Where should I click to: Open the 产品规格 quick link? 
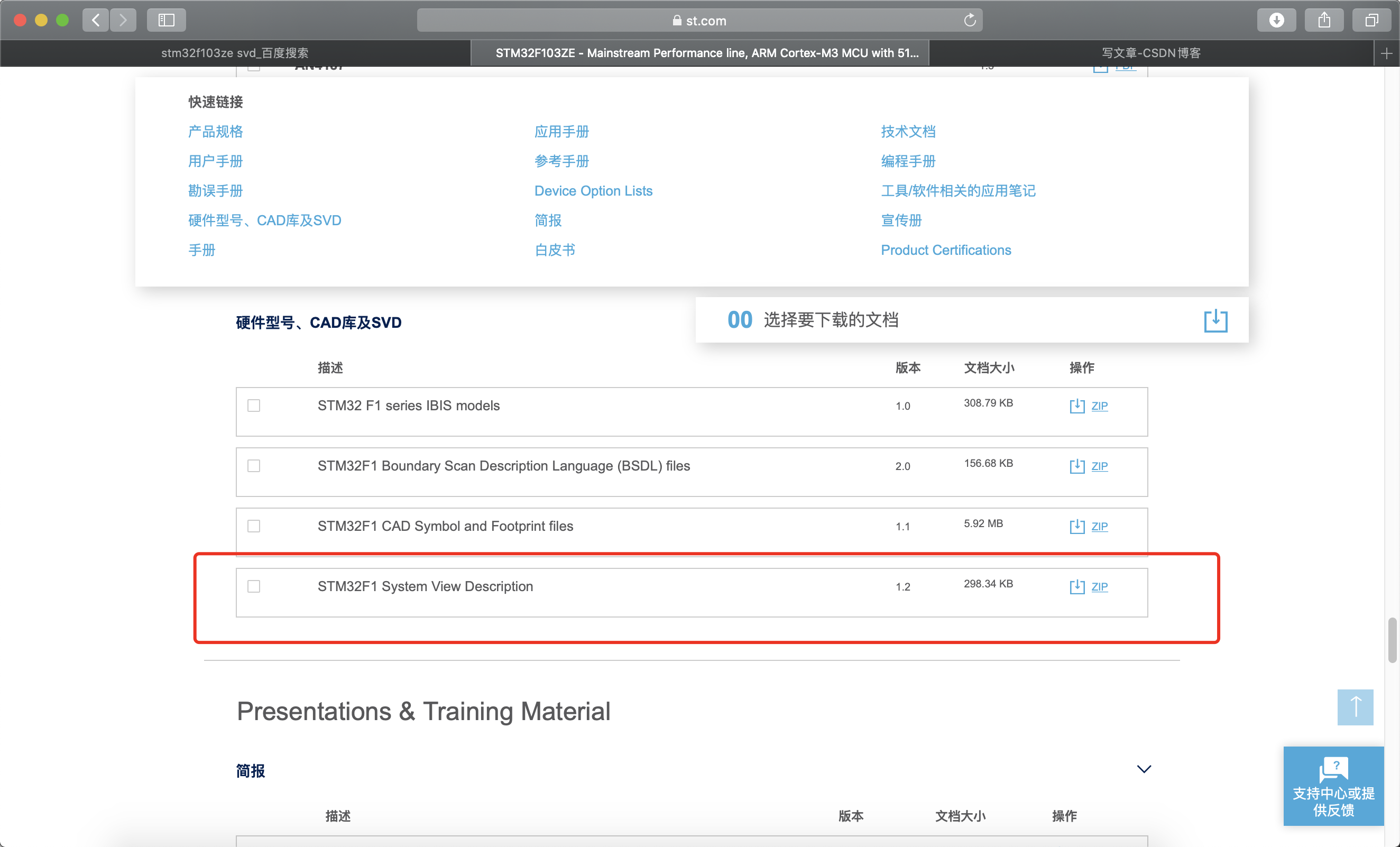215,132
